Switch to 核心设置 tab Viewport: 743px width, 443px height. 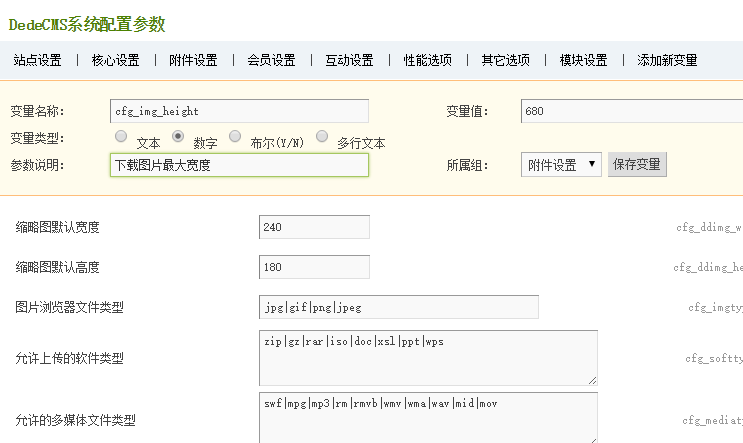tap(116, 60)
